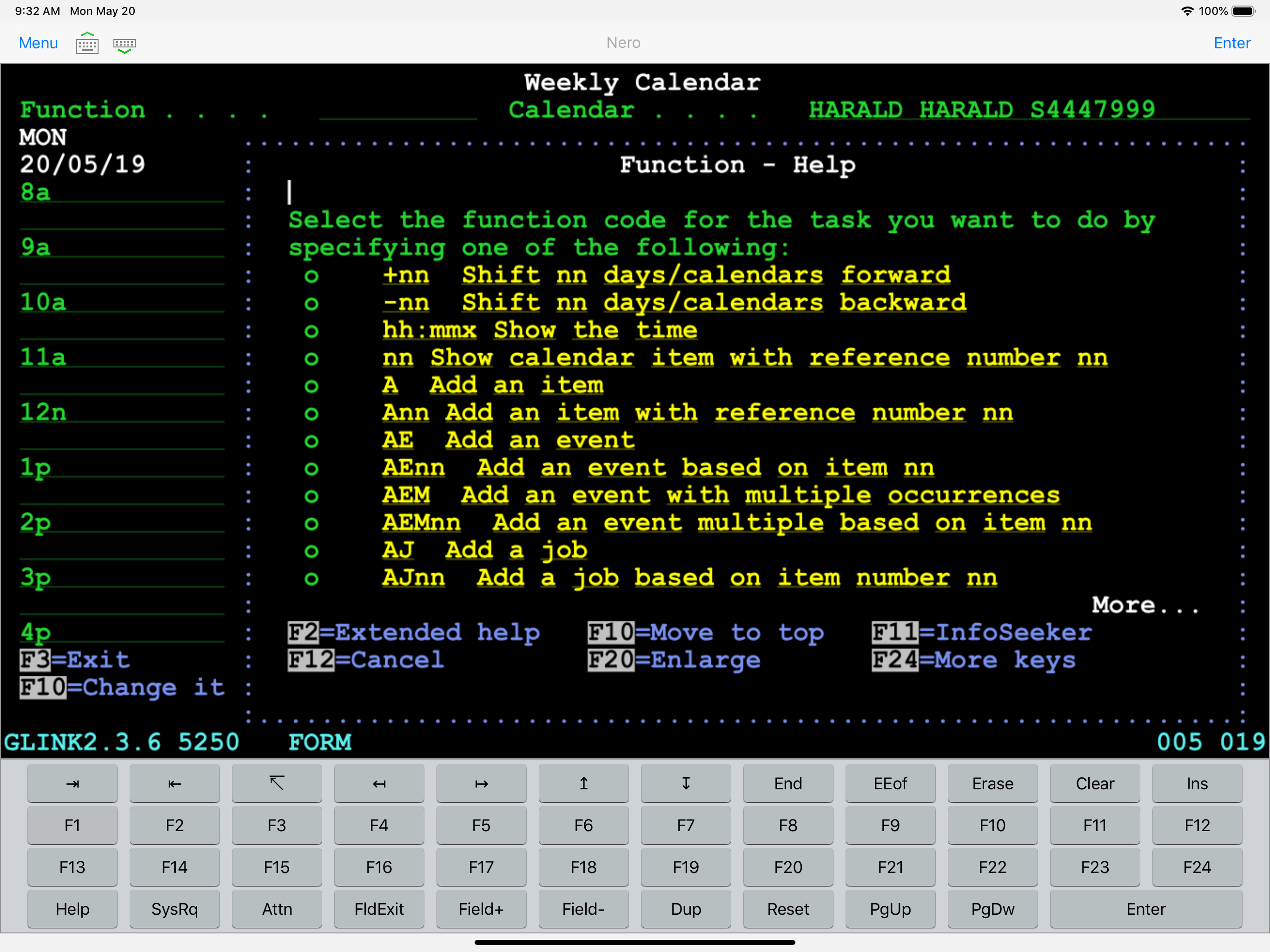Tap the F11 key on keypad
Screen dimensions: 1270x952
coord(1094,825)
